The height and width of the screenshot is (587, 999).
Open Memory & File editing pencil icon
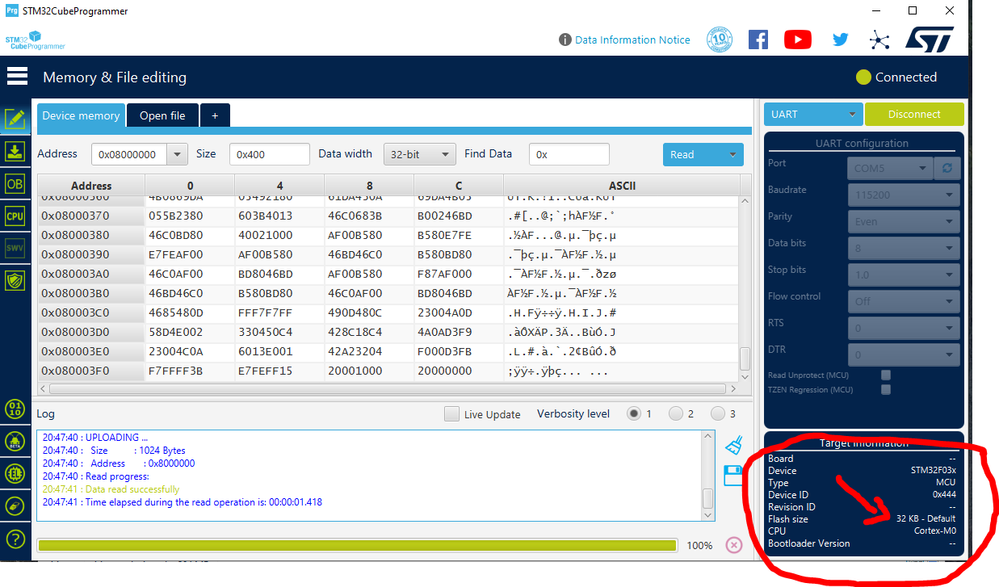15,119
